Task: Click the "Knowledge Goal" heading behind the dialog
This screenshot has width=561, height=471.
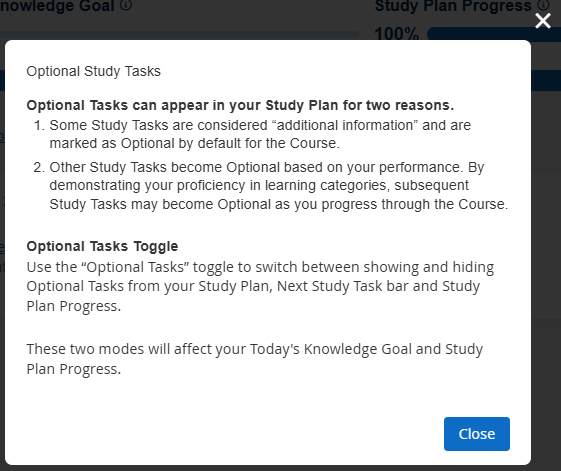Action: pos(57,5)
